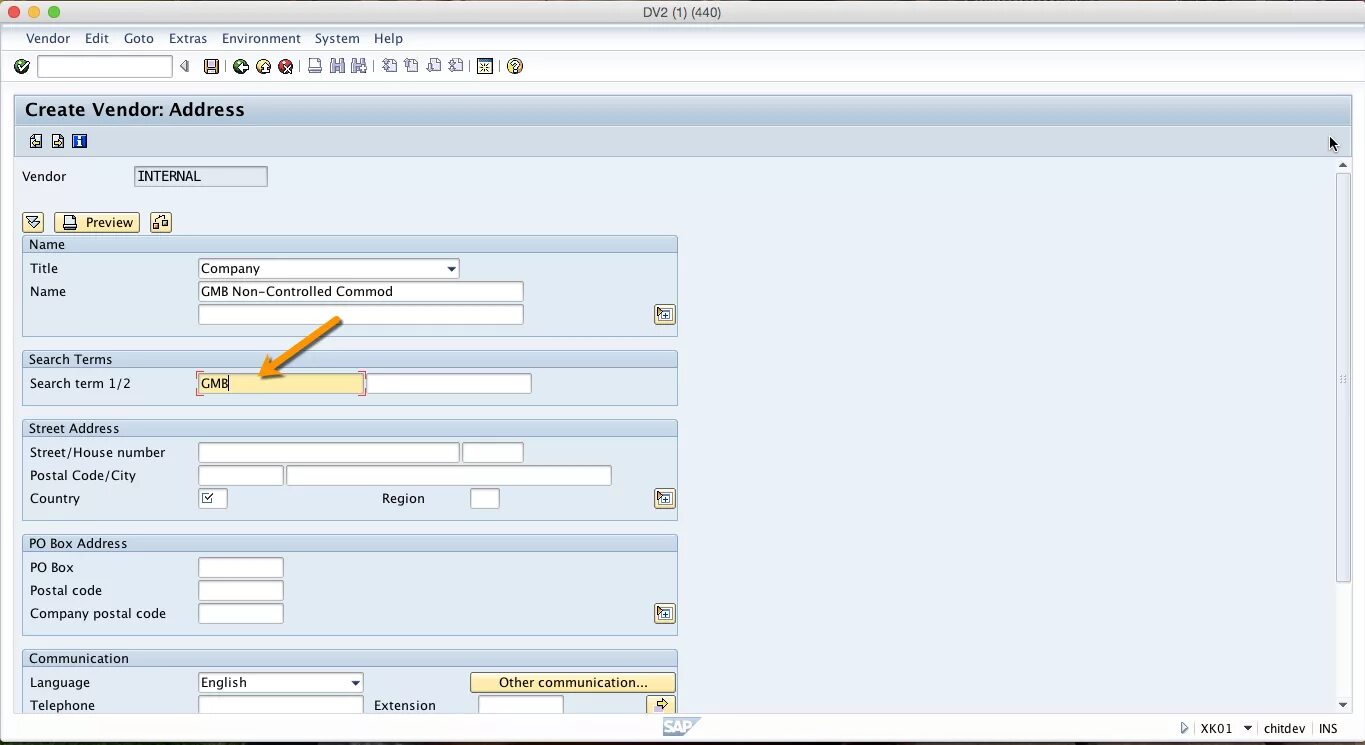Open the Language dropdown showing English

coord(356,682)
